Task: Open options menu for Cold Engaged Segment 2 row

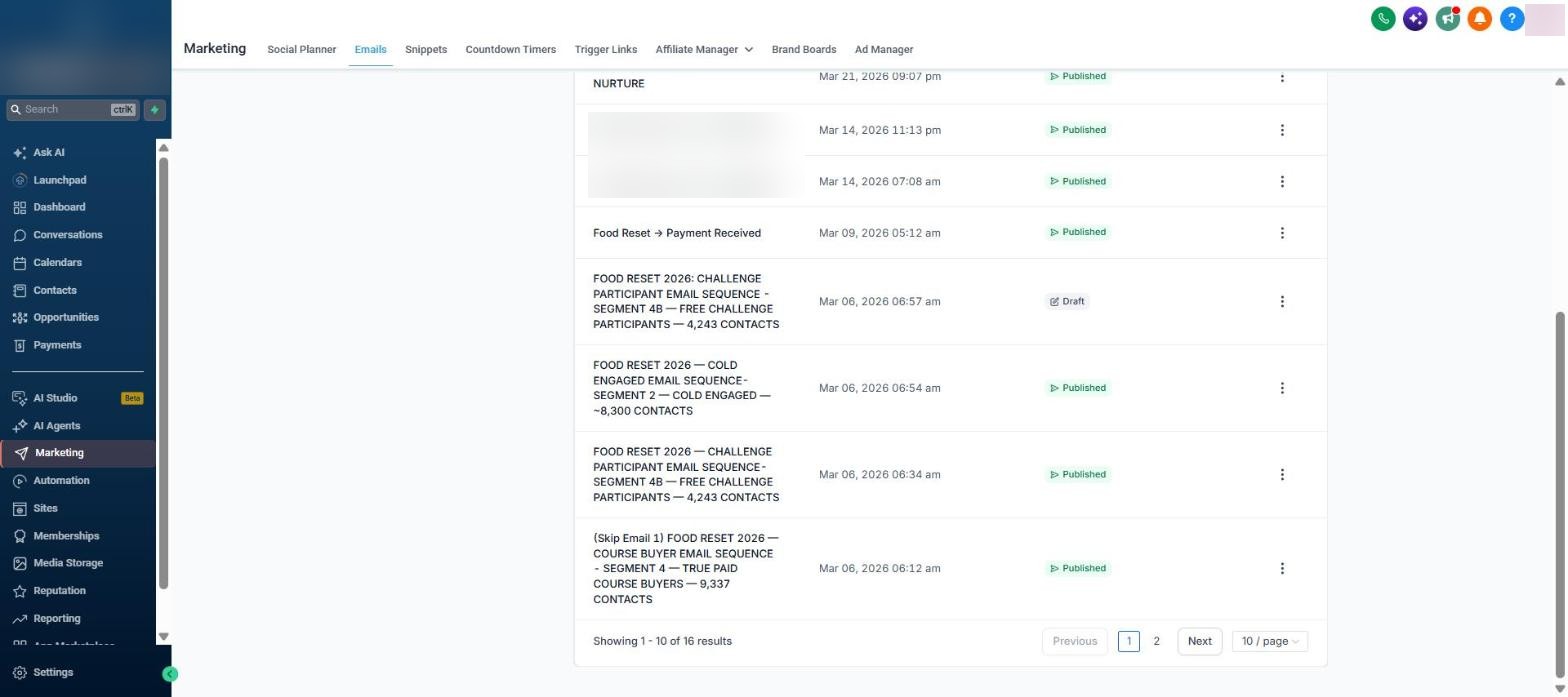Action: 1282,388
